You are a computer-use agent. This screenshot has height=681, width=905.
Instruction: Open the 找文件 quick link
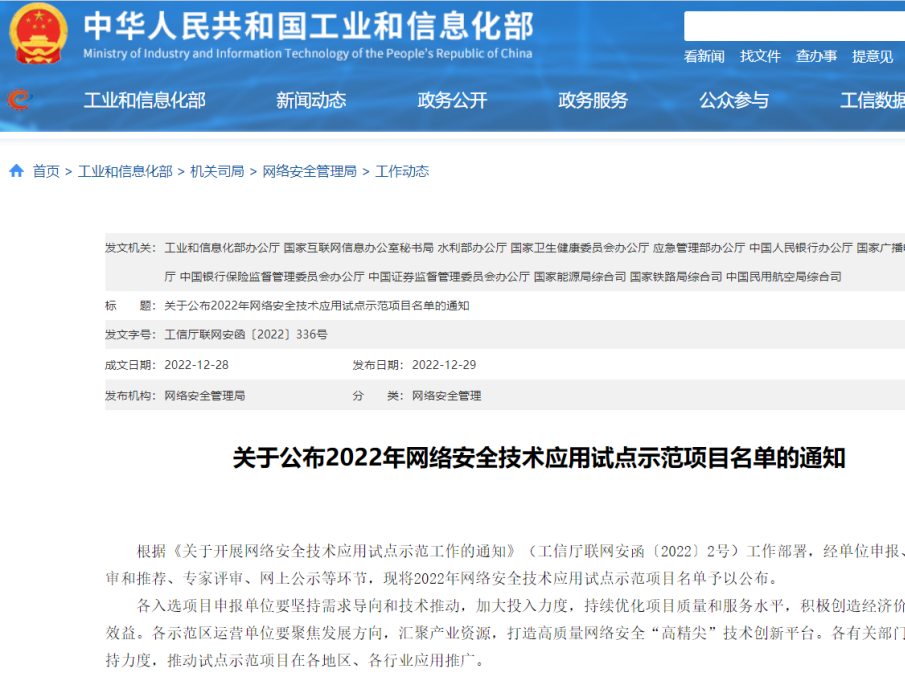[x=760, y=57]
